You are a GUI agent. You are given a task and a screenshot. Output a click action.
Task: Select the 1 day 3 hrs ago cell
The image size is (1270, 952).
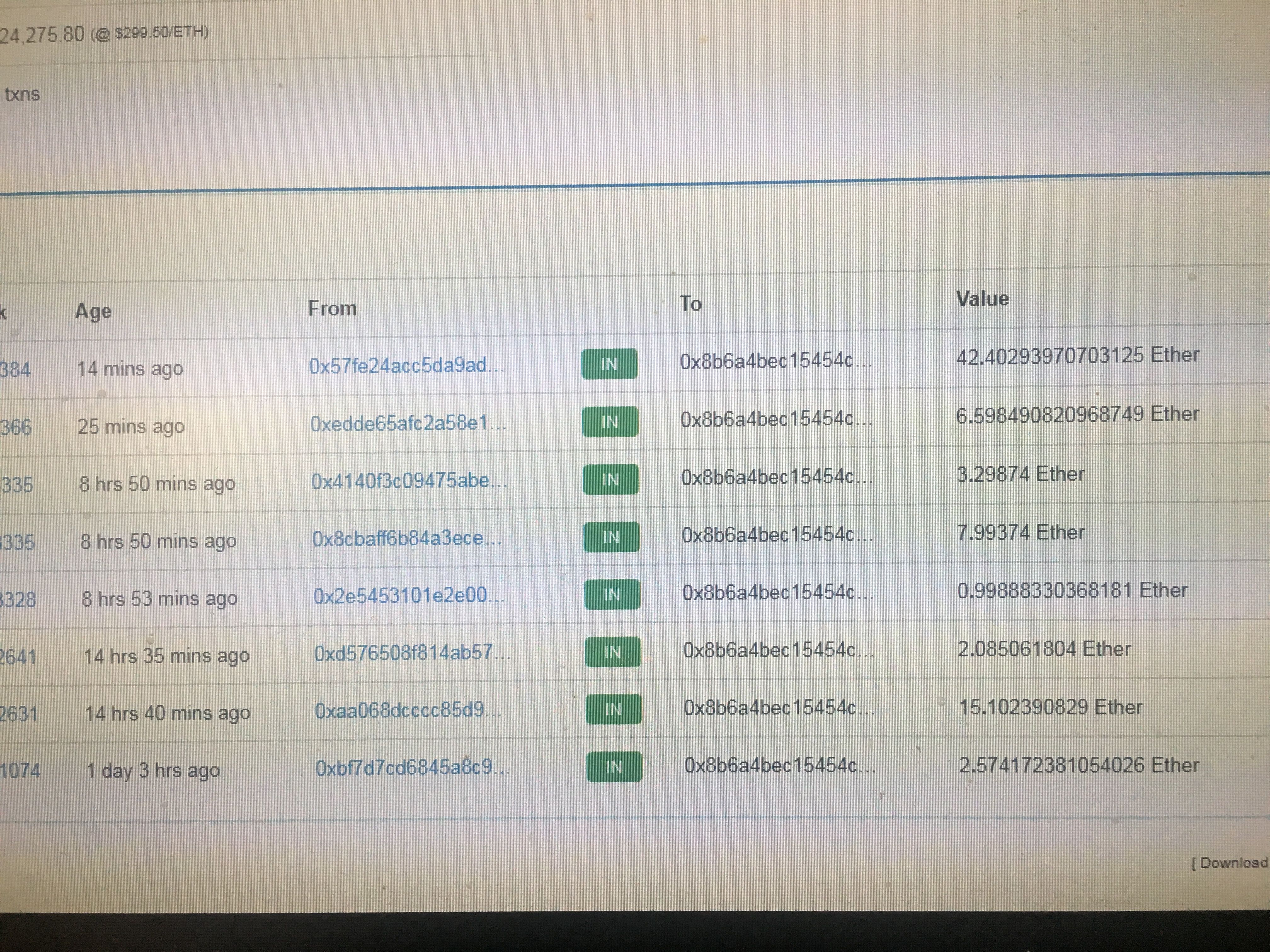[x=153, y=770]
